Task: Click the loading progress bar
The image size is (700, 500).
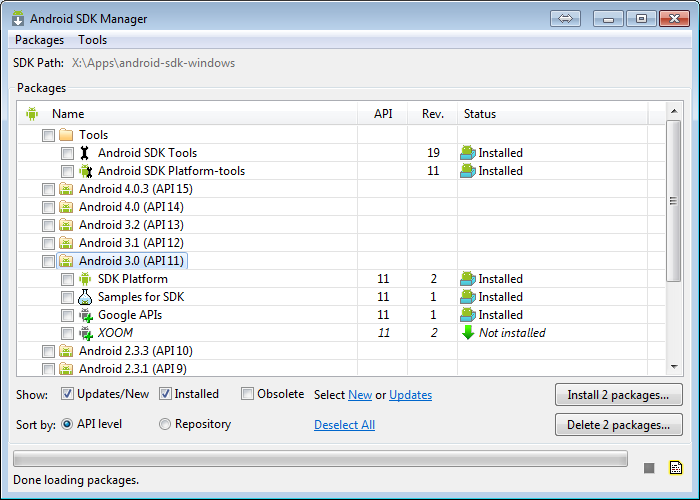Action: point(320,459)
